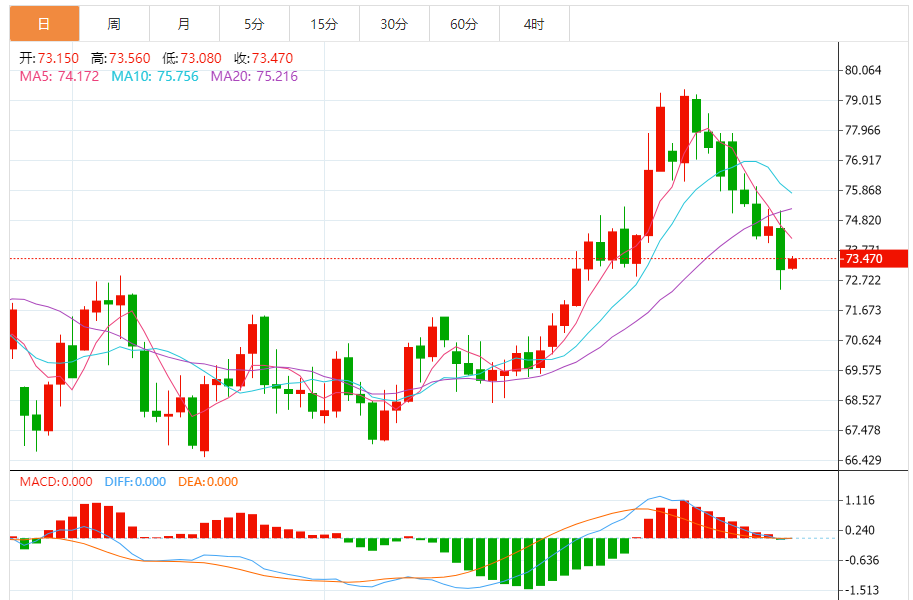Image resolution: width=913 pixels, height=600 pixels.
Task: Click the 76.917 price axis label
Action: (x=863, y=160)
